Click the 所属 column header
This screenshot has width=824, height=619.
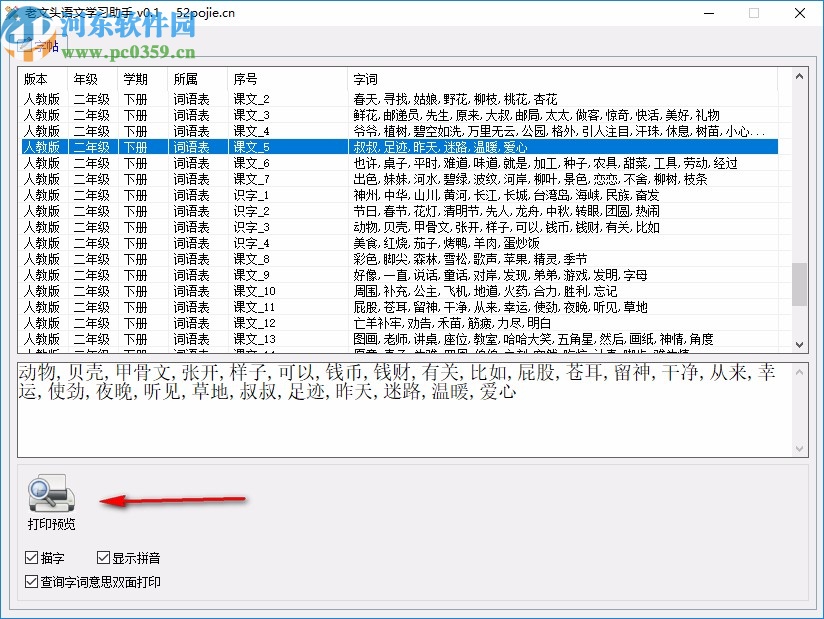(x=198, y=79)
